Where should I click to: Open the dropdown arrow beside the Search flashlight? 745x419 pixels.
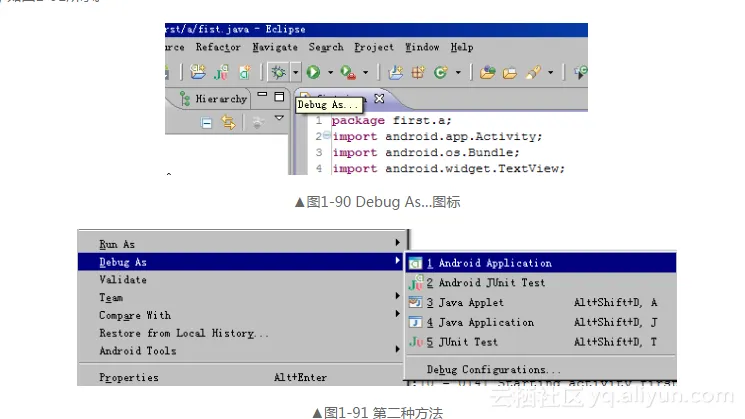point(550,73)
